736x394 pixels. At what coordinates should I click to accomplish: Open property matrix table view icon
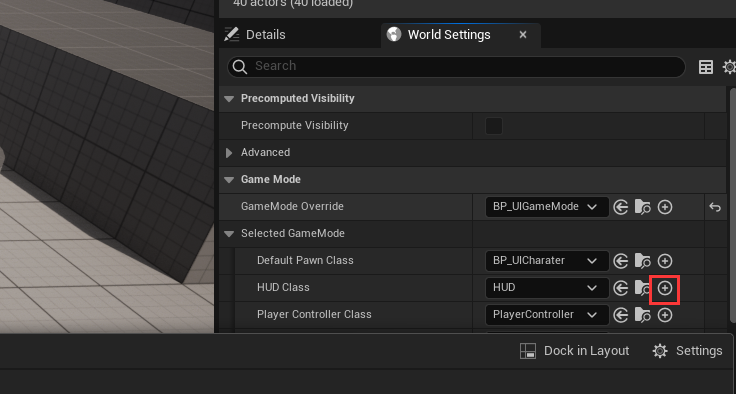tap(705, 67)
